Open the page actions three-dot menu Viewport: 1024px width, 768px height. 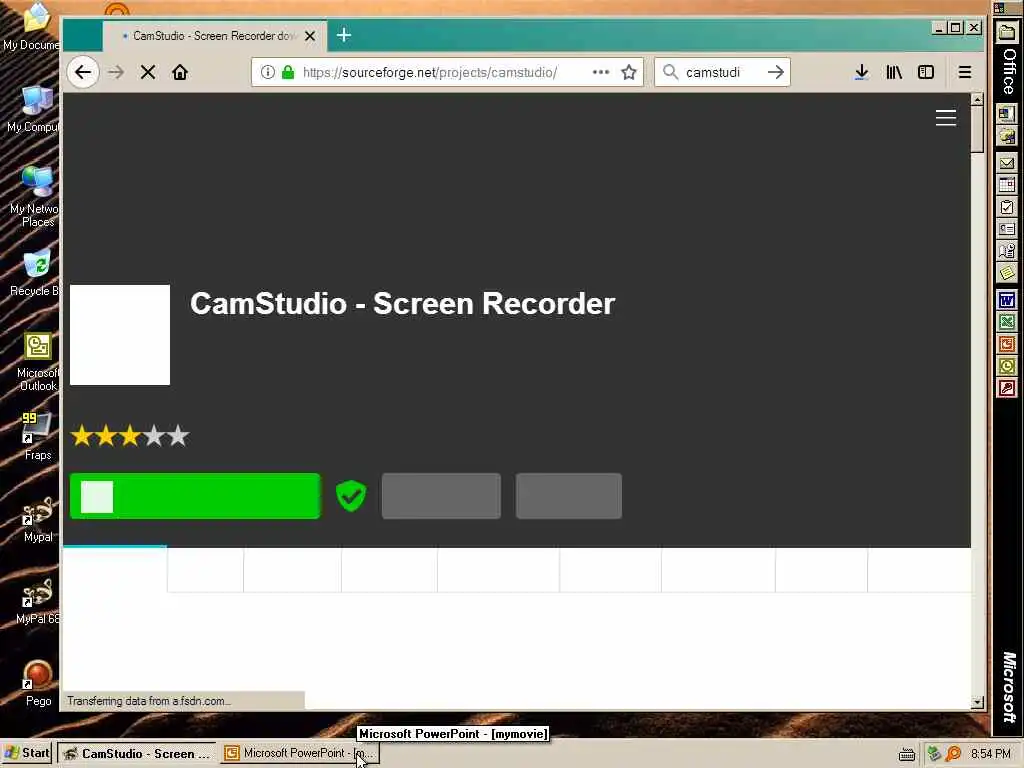pyautogui.click(x=601, y=72)
